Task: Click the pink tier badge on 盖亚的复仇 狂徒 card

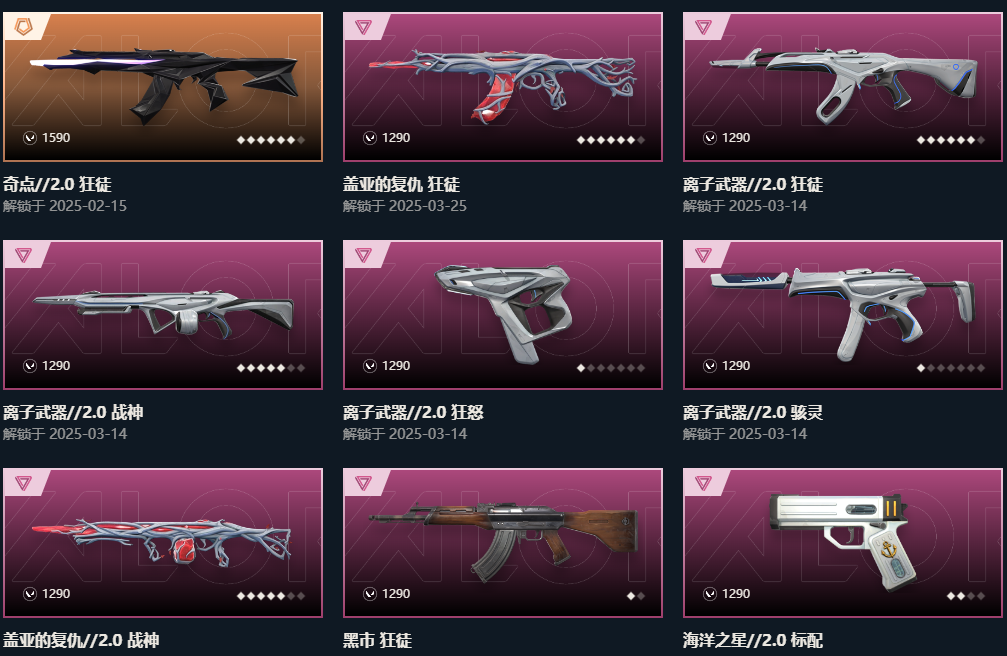Action: pyautogui.click(x=363, y=27)
